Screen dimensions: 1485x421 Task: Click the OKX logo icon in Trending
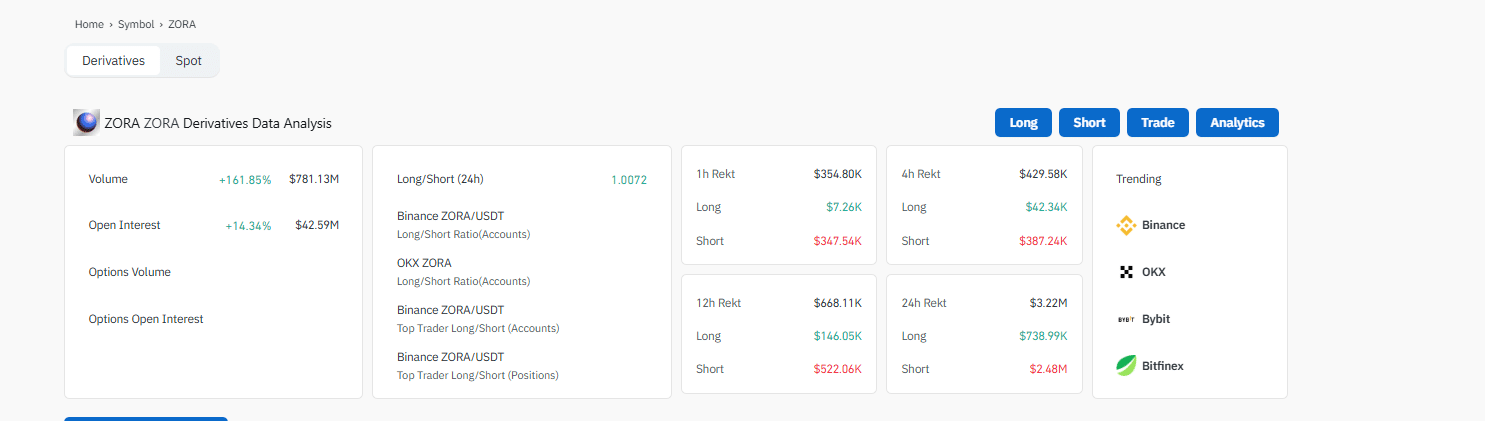click(1126, 272)
